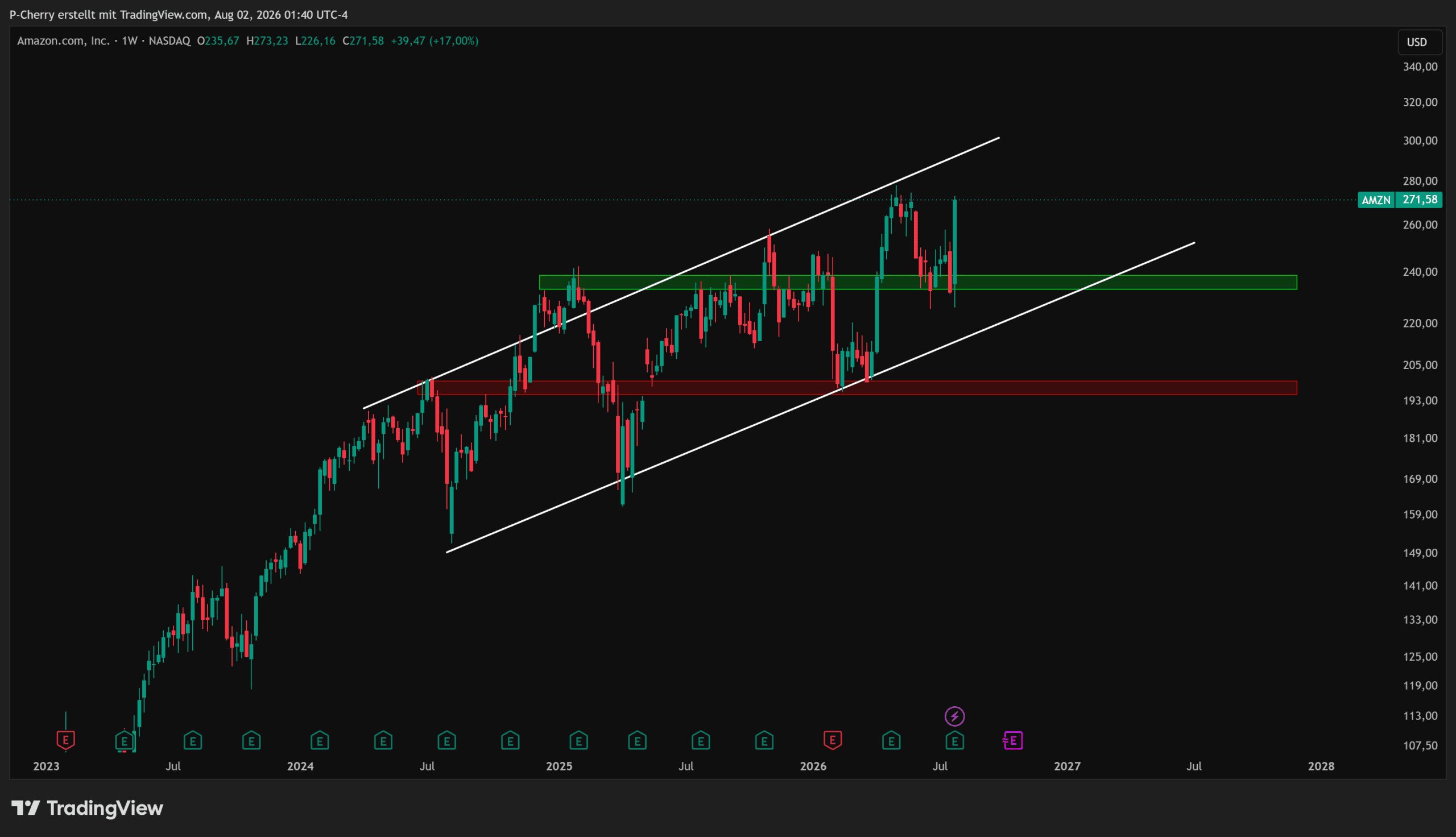Click the 340,00 price axis label
Screen dimensions: 1456x837
pos(1420,67)
